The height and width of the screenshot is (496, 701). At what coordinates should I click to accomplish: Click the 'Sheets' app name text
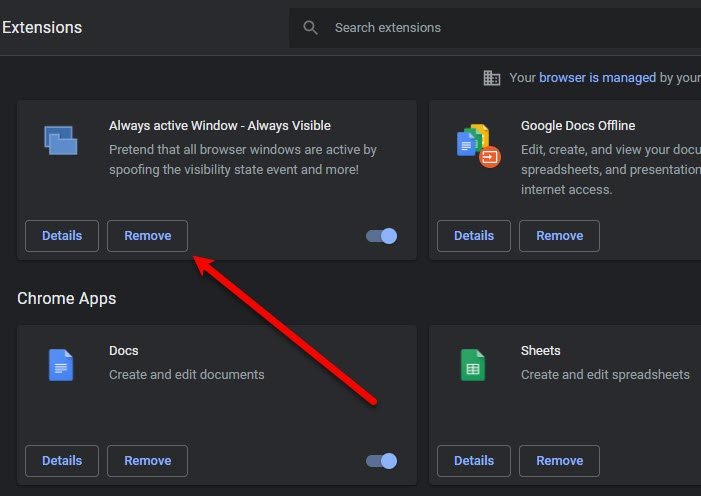point(541,351)
